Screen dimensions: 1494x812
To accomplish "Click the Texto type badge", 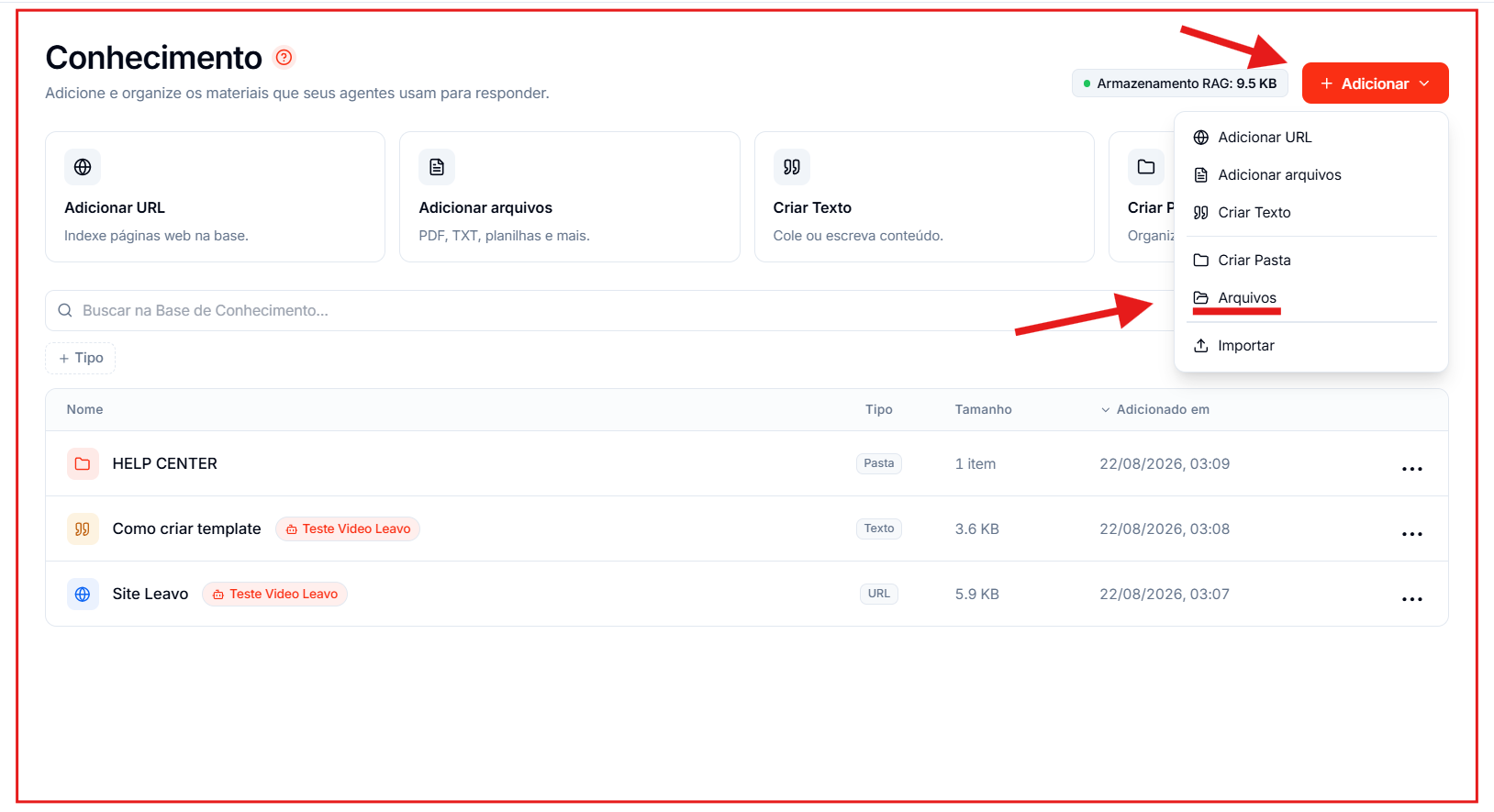I will 879,528.
